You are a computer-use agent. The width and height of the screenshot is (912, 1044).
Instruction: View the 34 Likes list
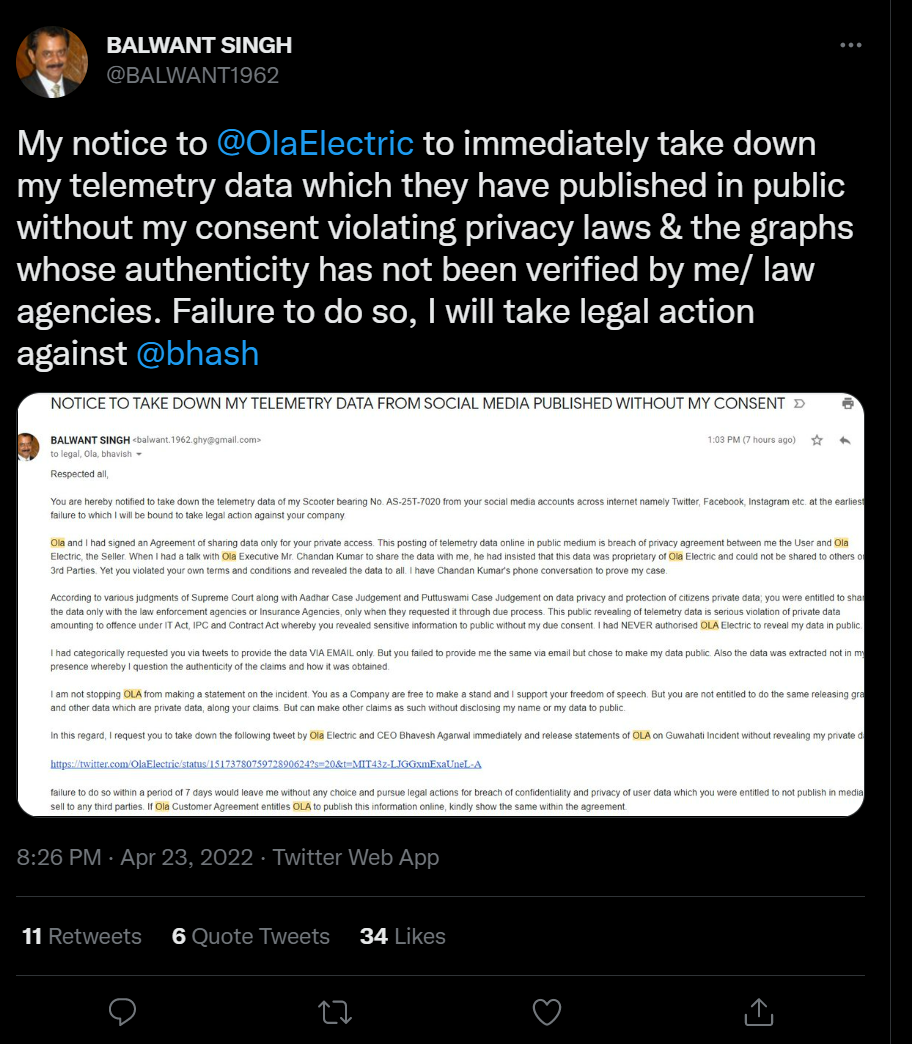point(403,936)
